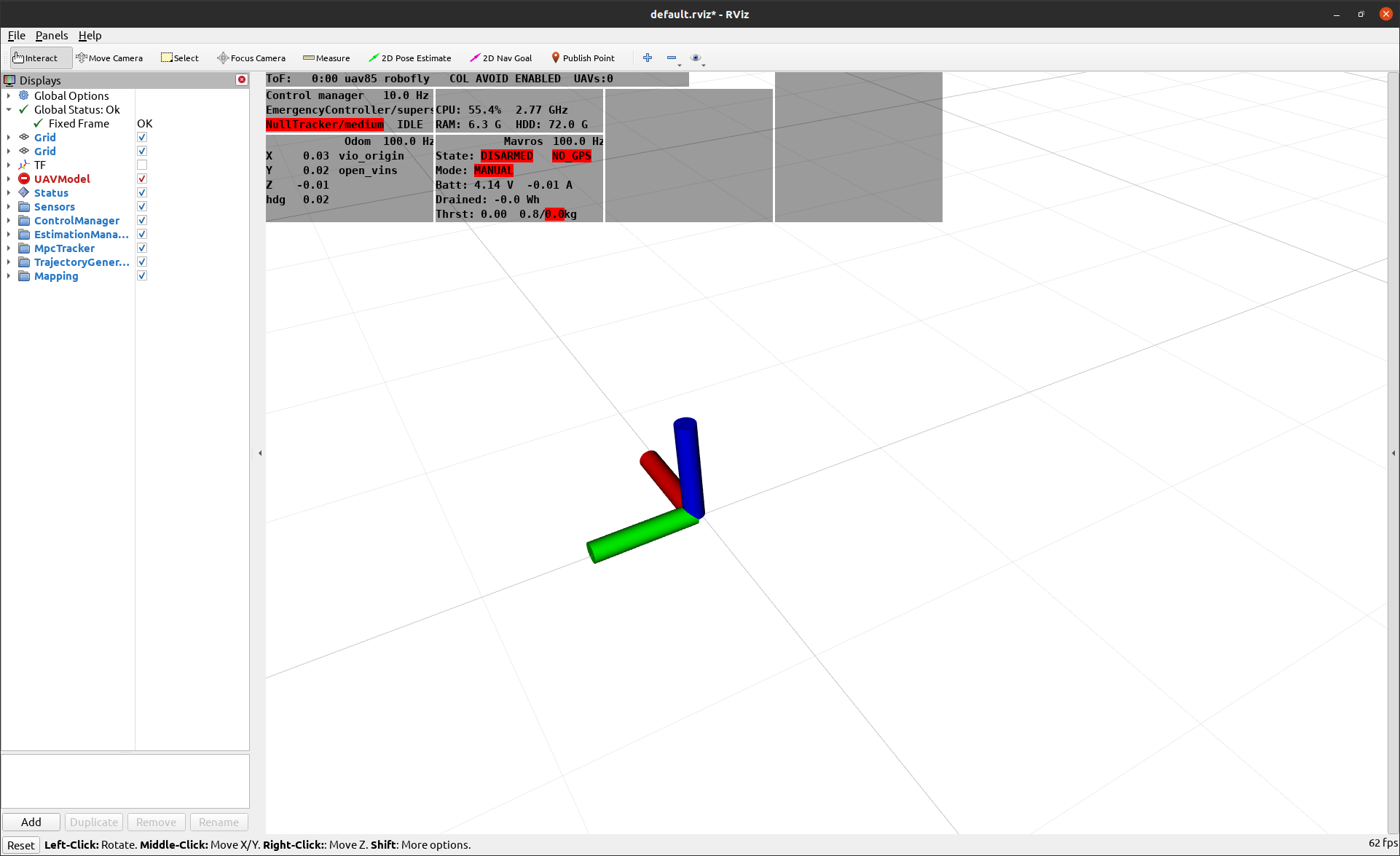Choose the Publish Point tool
This screenshot has width=1400, height=856.
(x=583, y=58)
